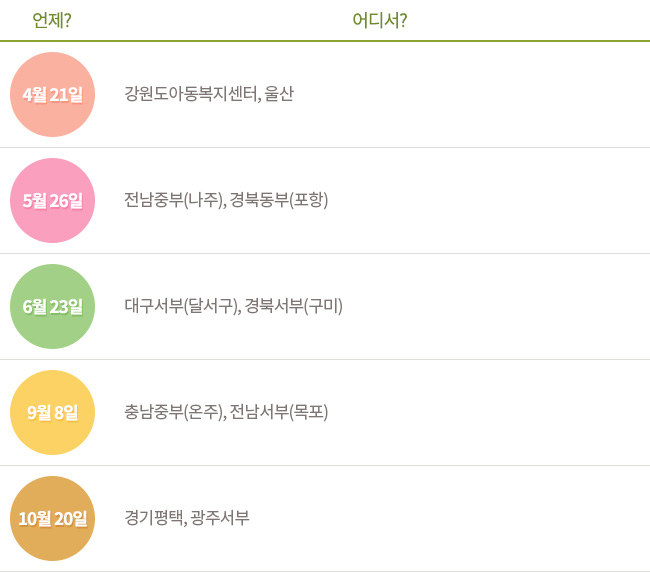Click the divider below the 4월 21일 row
Viewport: 650px width, 572px height.
325,147
